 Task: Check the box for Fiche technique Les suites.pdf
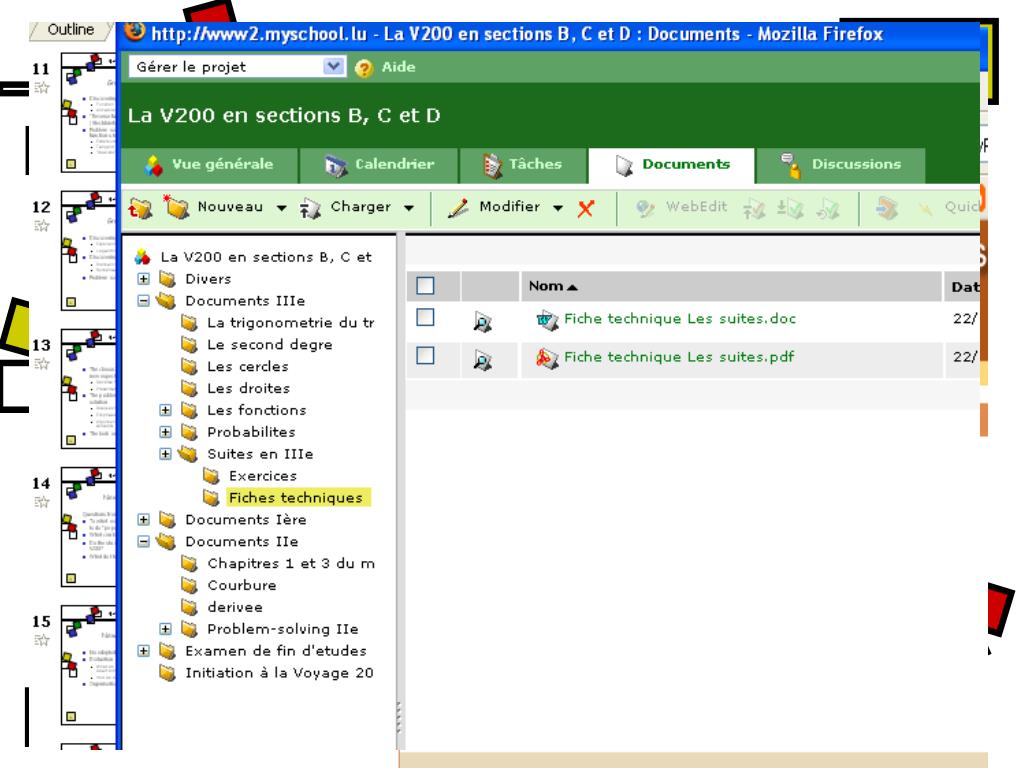(425, 356)
